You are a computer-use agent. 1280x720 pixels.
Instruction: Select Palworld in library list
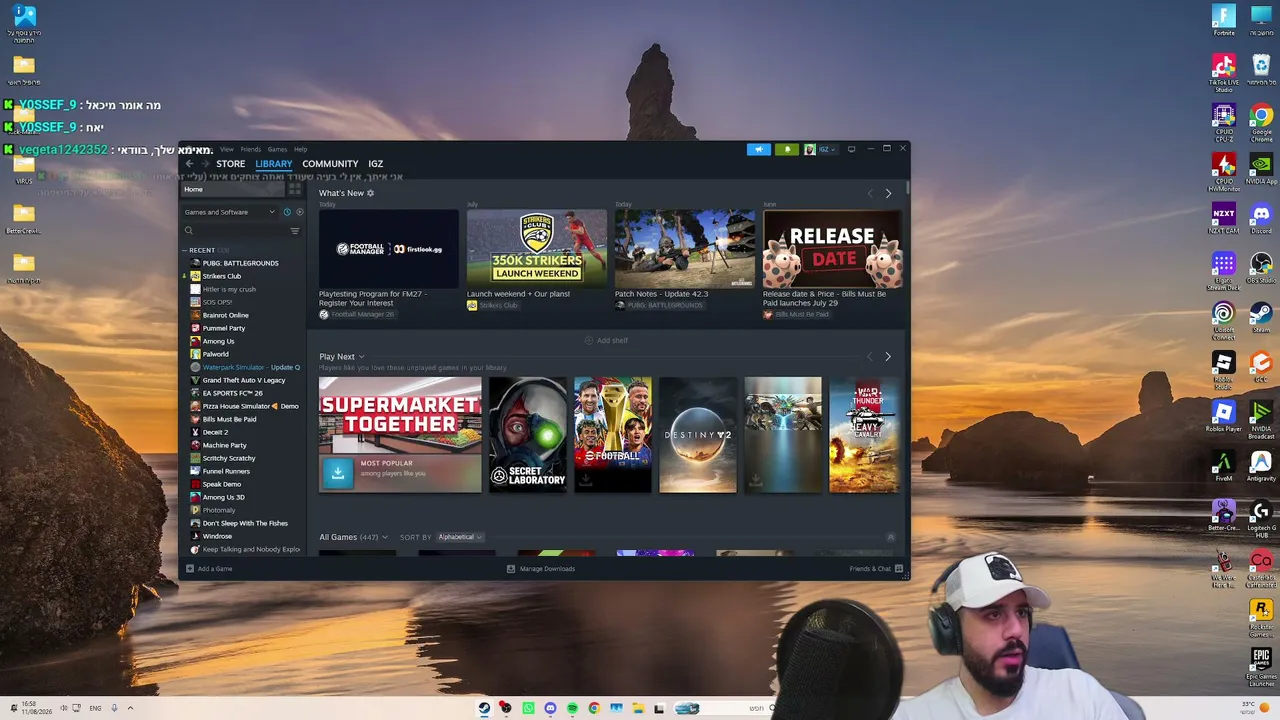(215, 354)
